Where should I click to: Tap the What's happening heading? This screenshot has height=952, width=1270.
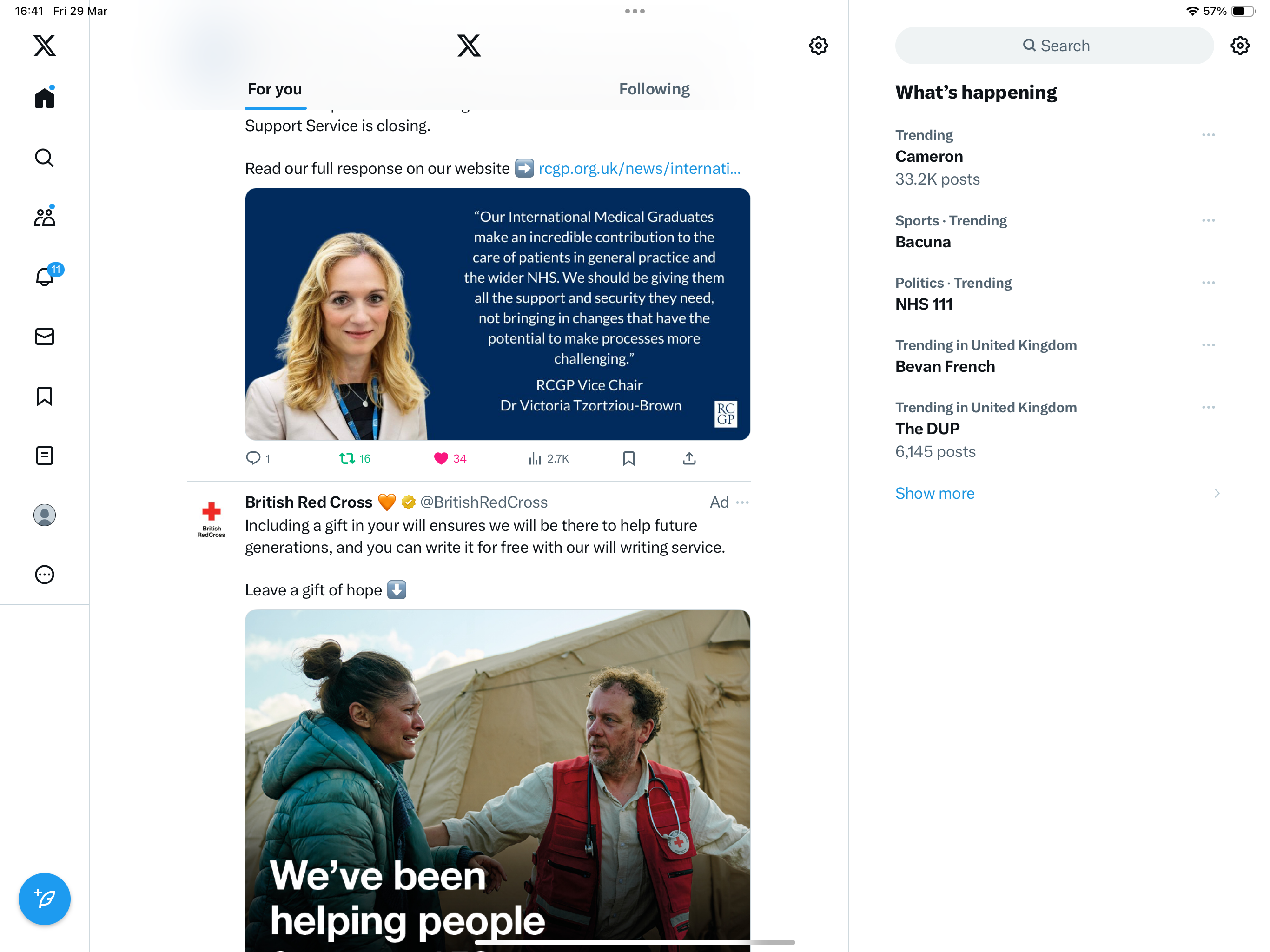[976, 92]
